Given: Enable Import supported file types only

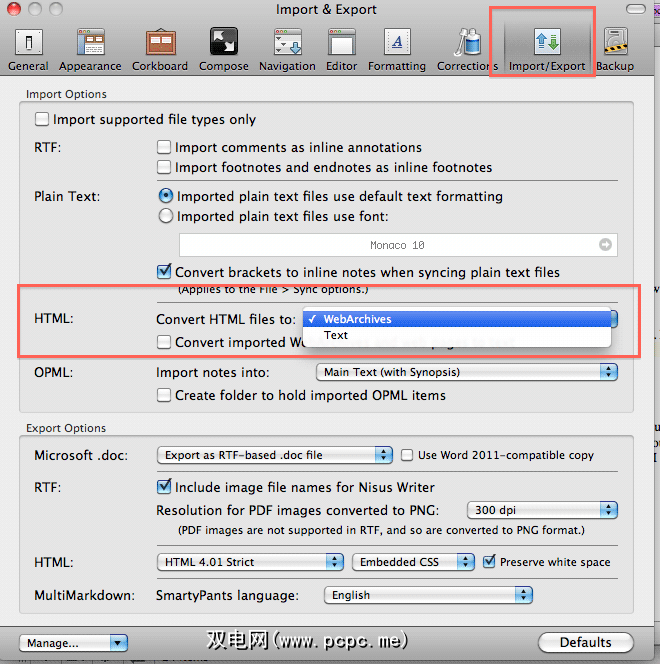Looking at the screenshot, I should 41,119.
